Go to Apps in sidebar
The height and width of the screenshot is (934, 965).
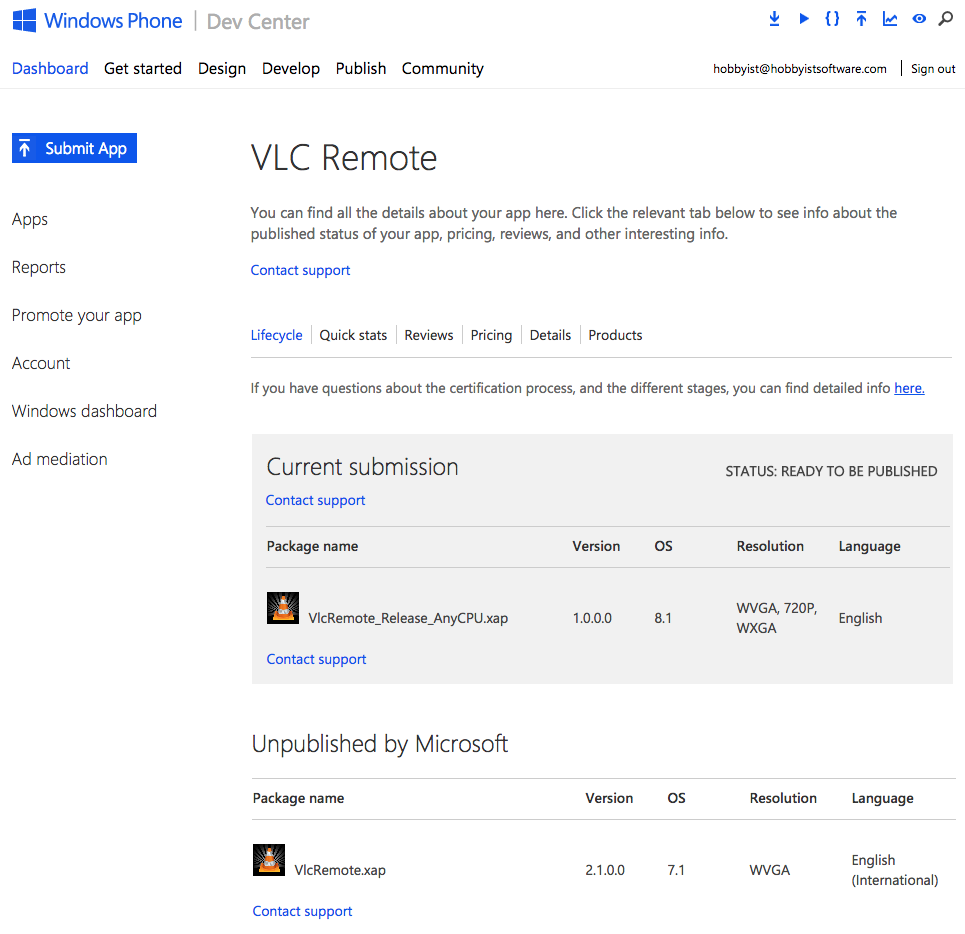coord(30,220)
